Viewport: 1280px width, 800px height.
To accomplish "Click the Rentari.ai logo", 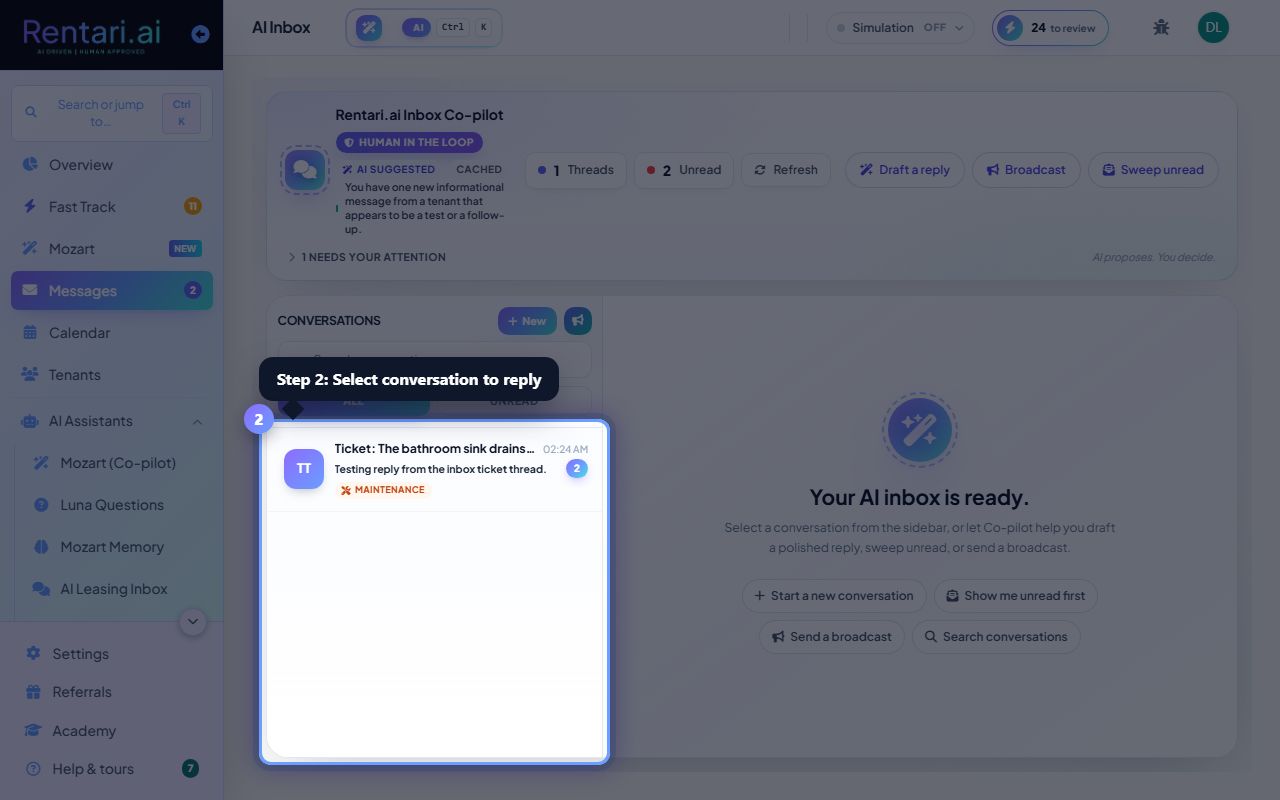I will pyautogui.click(x=91, y=34).
